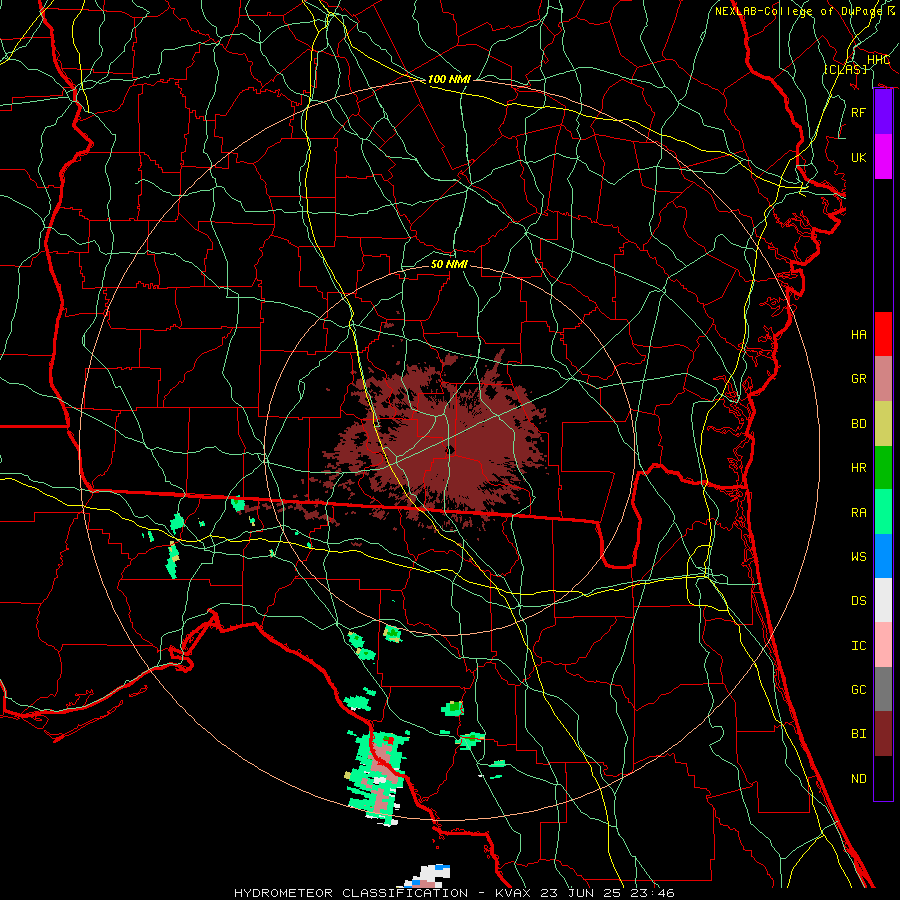Click the WS blue legend swatch
Viewport: 900px width, 900px height.
click(x=883, y=556)
